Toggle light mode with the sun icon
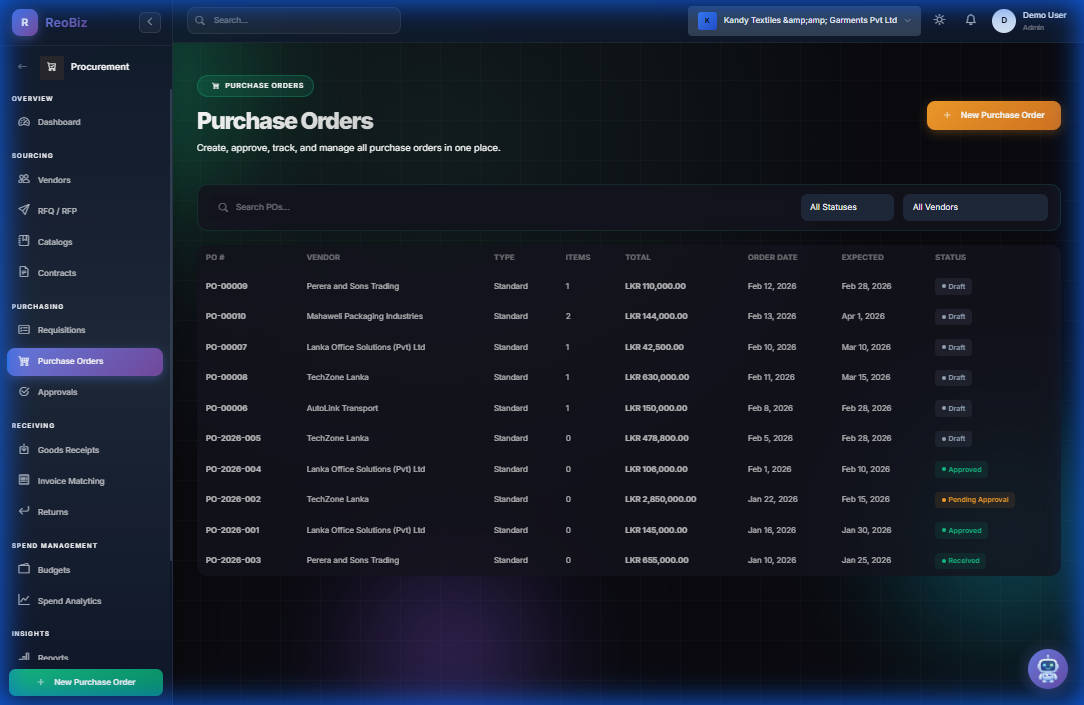 (x=938, y=19)
